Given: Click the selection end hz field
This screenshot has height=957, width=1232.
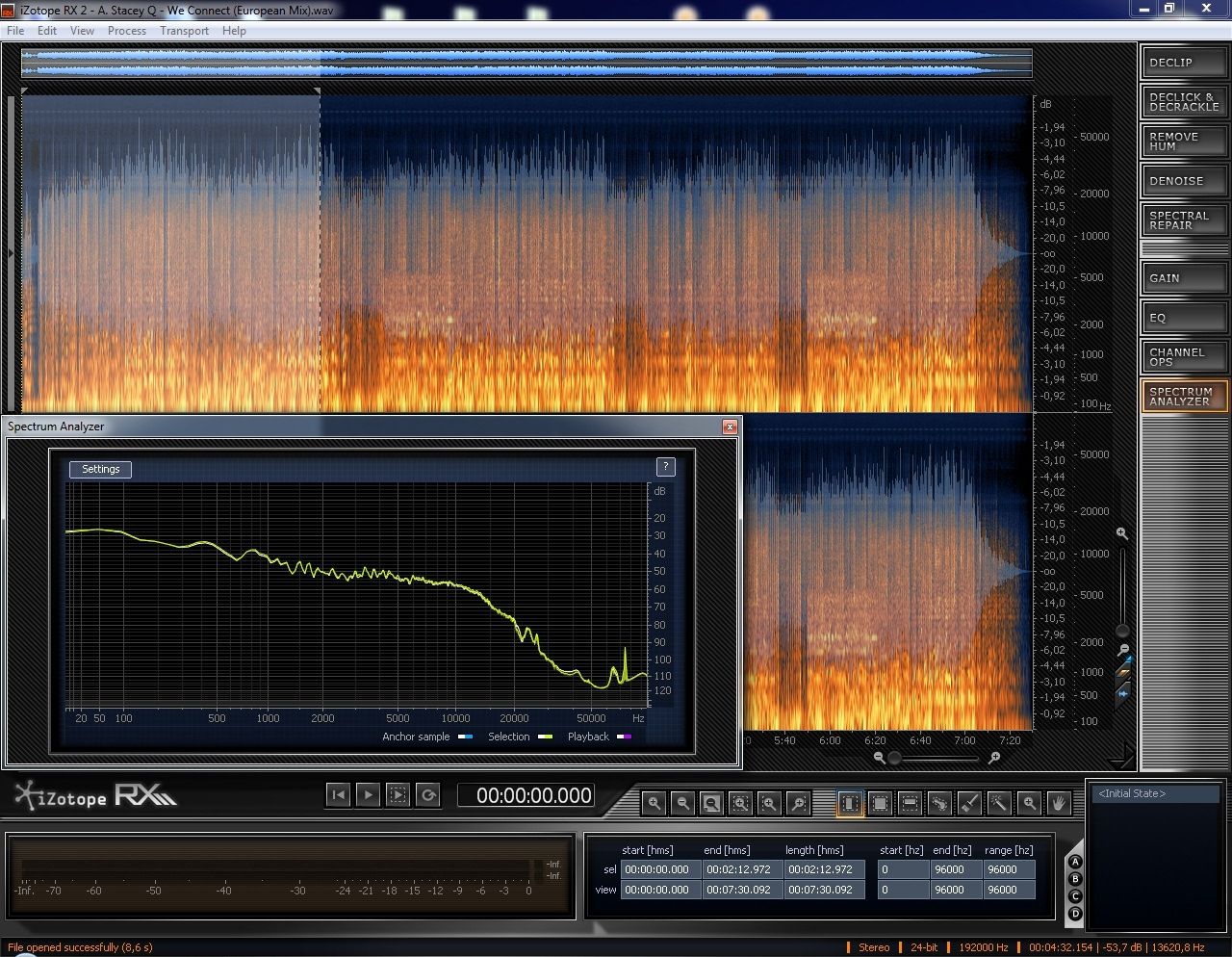Looking at the screenshot, I should [956, 869].
